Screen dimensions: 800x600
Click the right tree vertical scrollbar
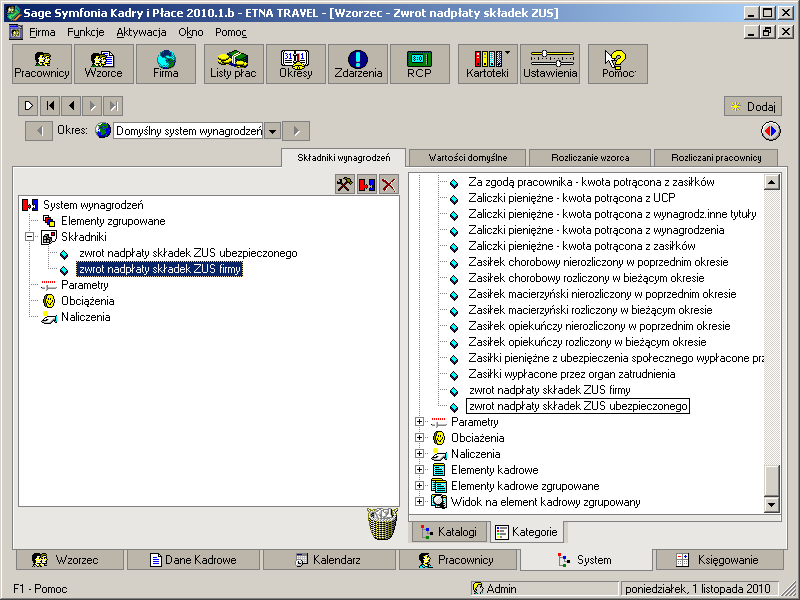tap(771, 330)
